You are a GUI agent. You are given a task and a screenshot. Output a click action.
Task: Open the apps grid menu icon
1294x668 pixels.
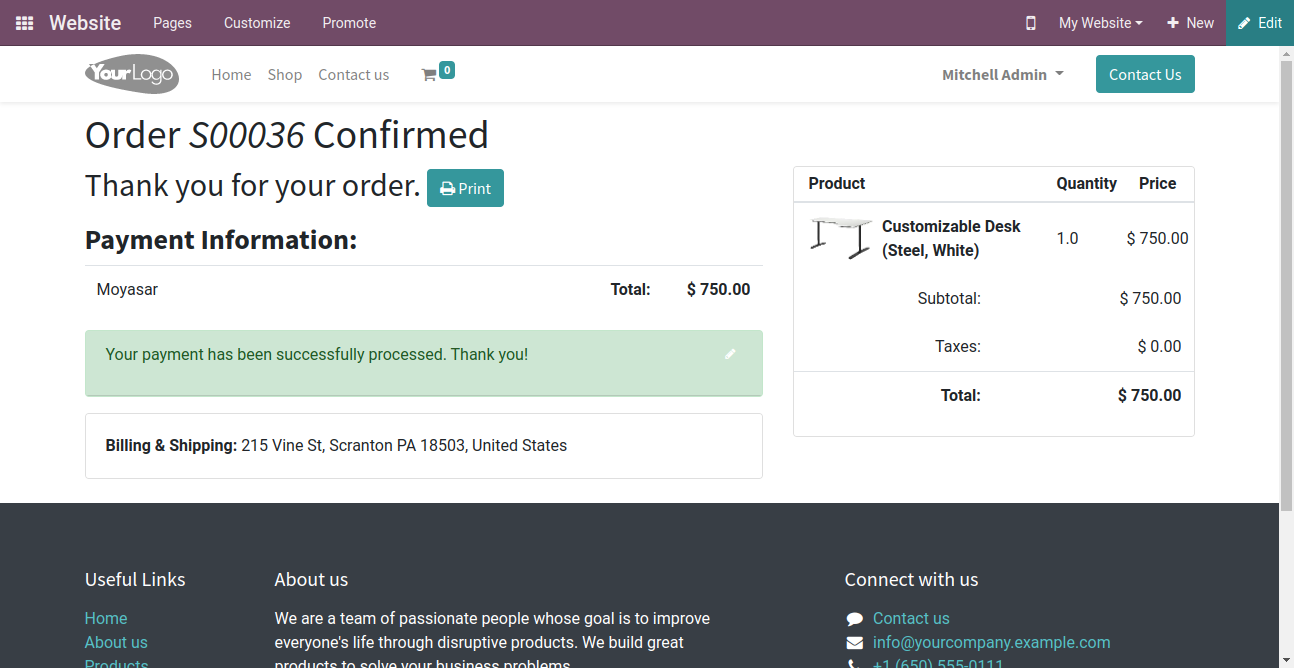24,23
